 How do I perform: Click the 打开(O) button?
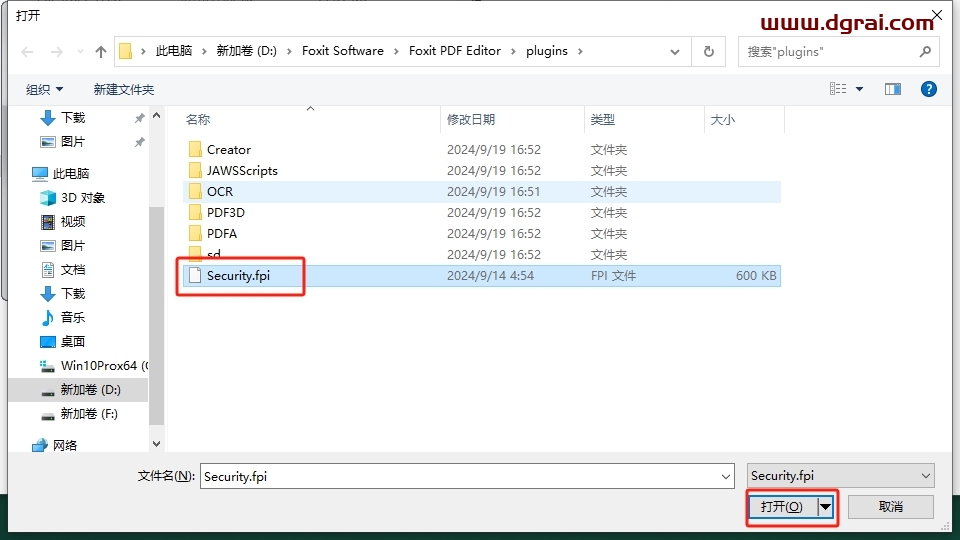(x=782, y=507)
